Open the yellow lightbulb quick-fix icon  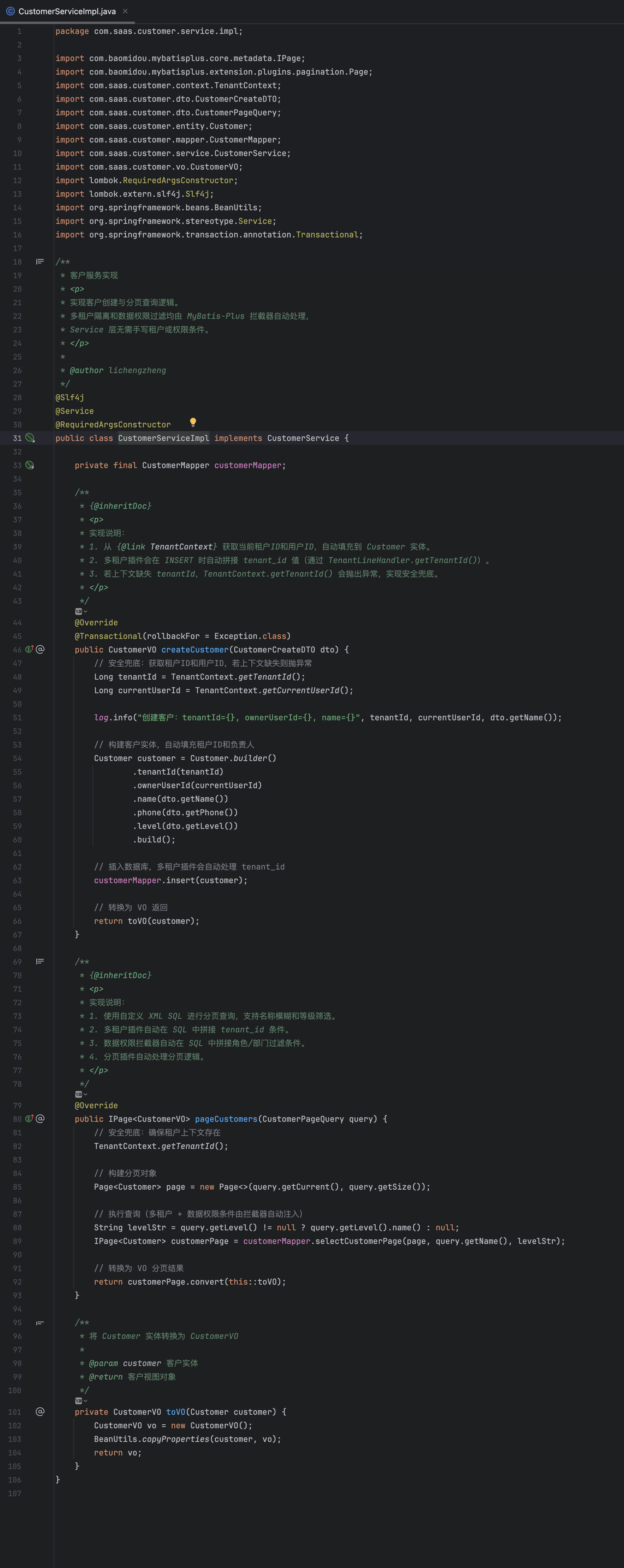193,422
